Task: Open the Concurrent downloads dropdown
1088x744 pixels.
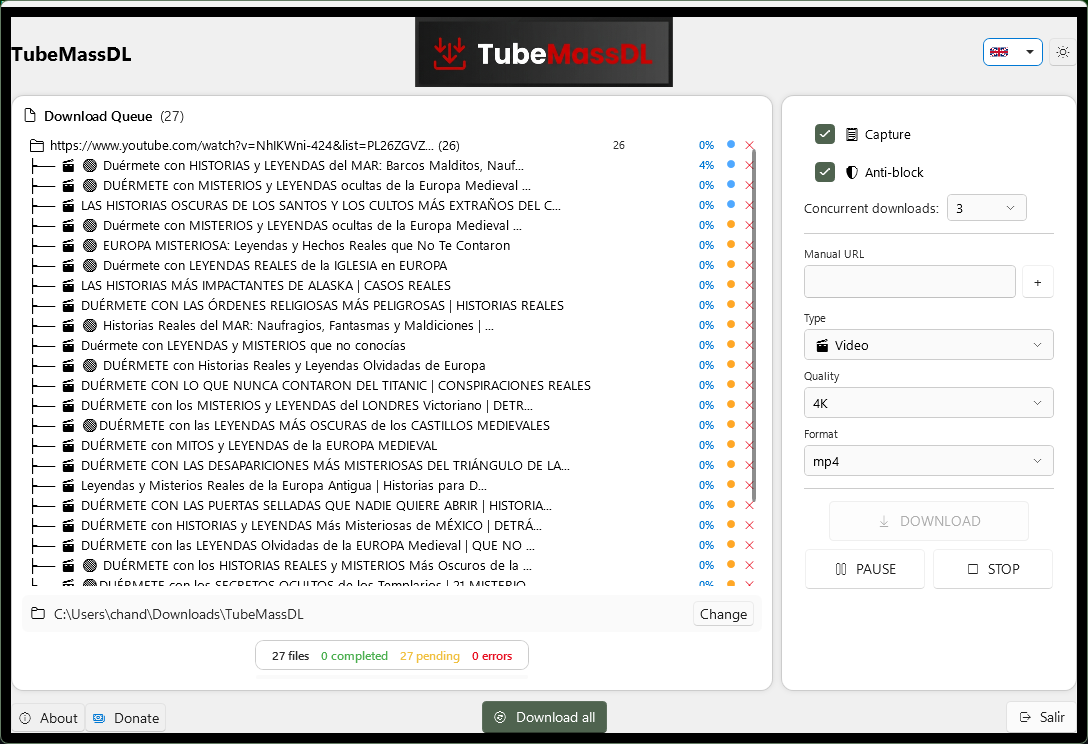Action: tap(986, 208)
